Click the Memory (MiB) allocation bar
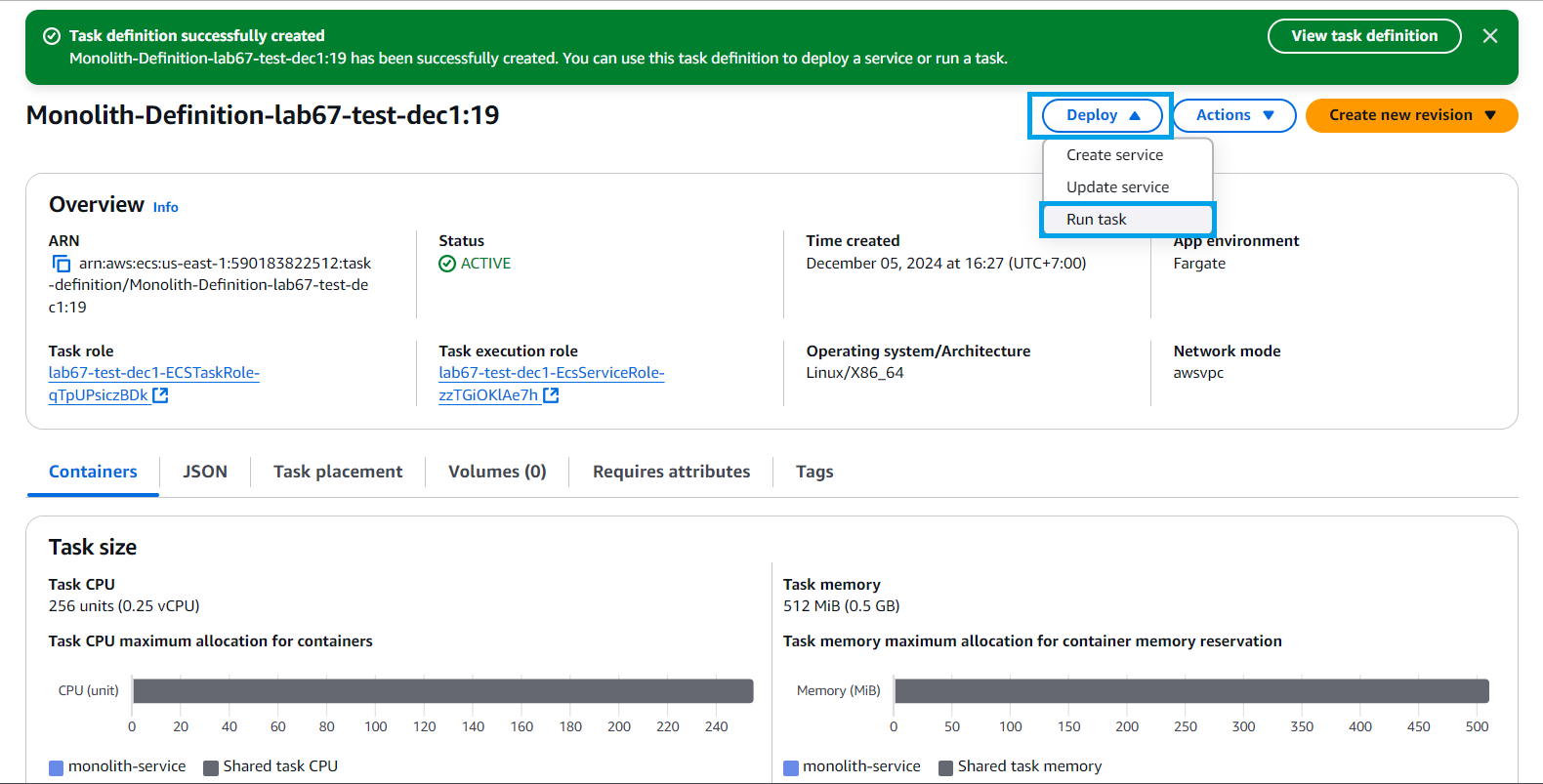The image size is (1543, 784). (x=1191, y=691)
